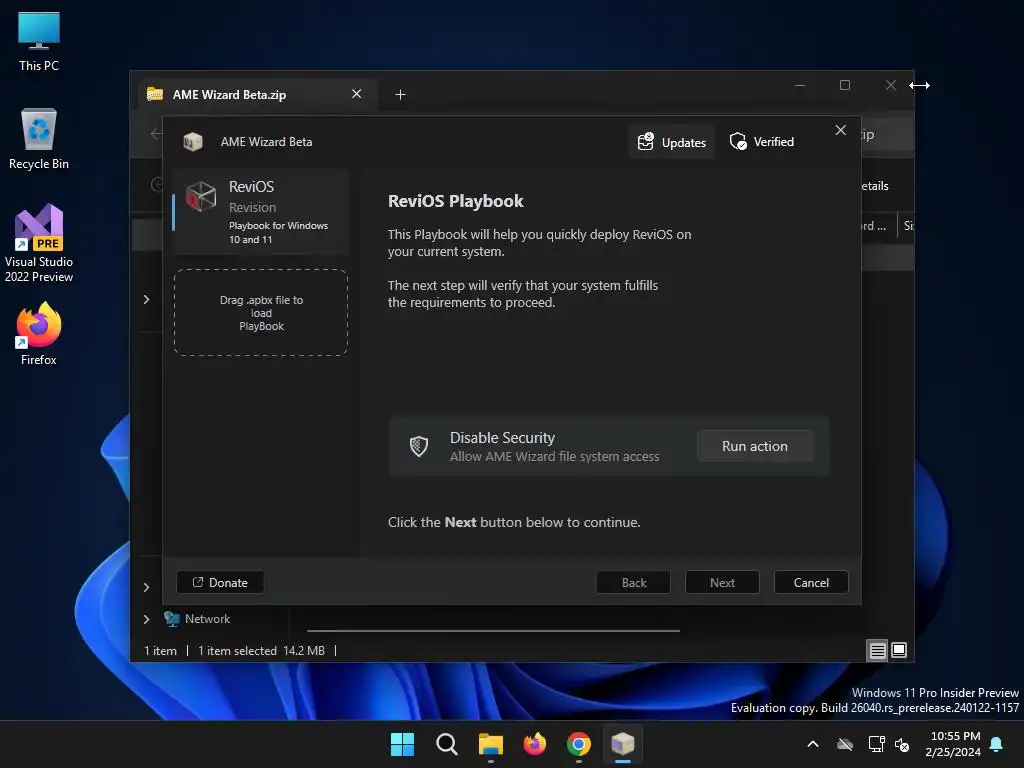Click the network display tray icon
The height and width of the screenshot is (768, 1024).
coord(876,744)
